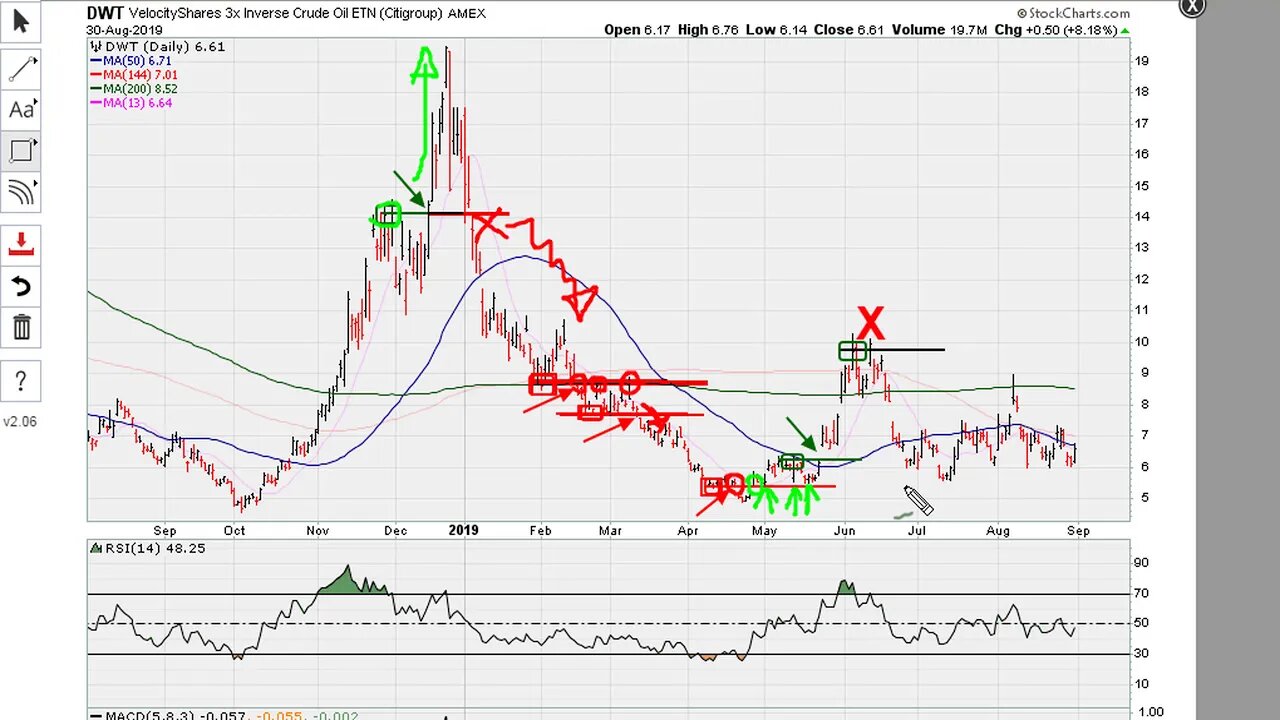Click the 14 price axis label
The height and width of the screenshot is (720, 1280).
1141,216
